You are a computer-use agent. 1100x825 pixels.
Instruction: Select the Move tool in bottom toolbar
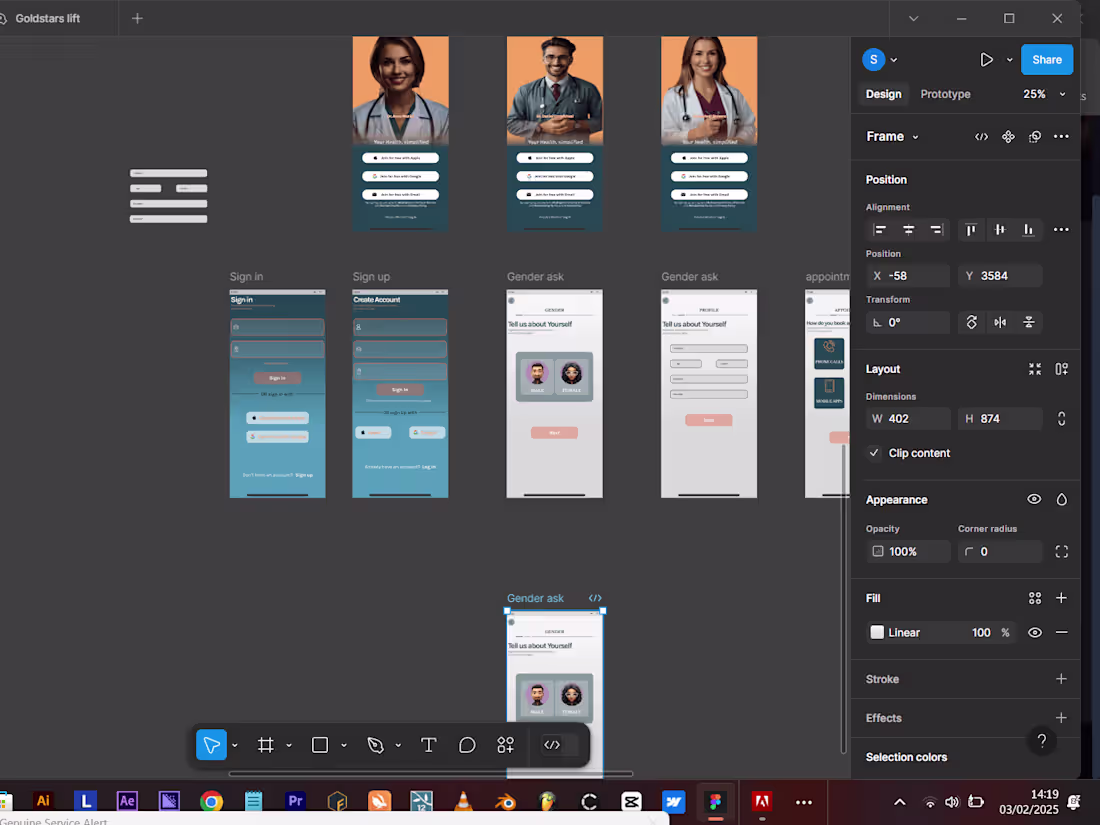(211, 745)
